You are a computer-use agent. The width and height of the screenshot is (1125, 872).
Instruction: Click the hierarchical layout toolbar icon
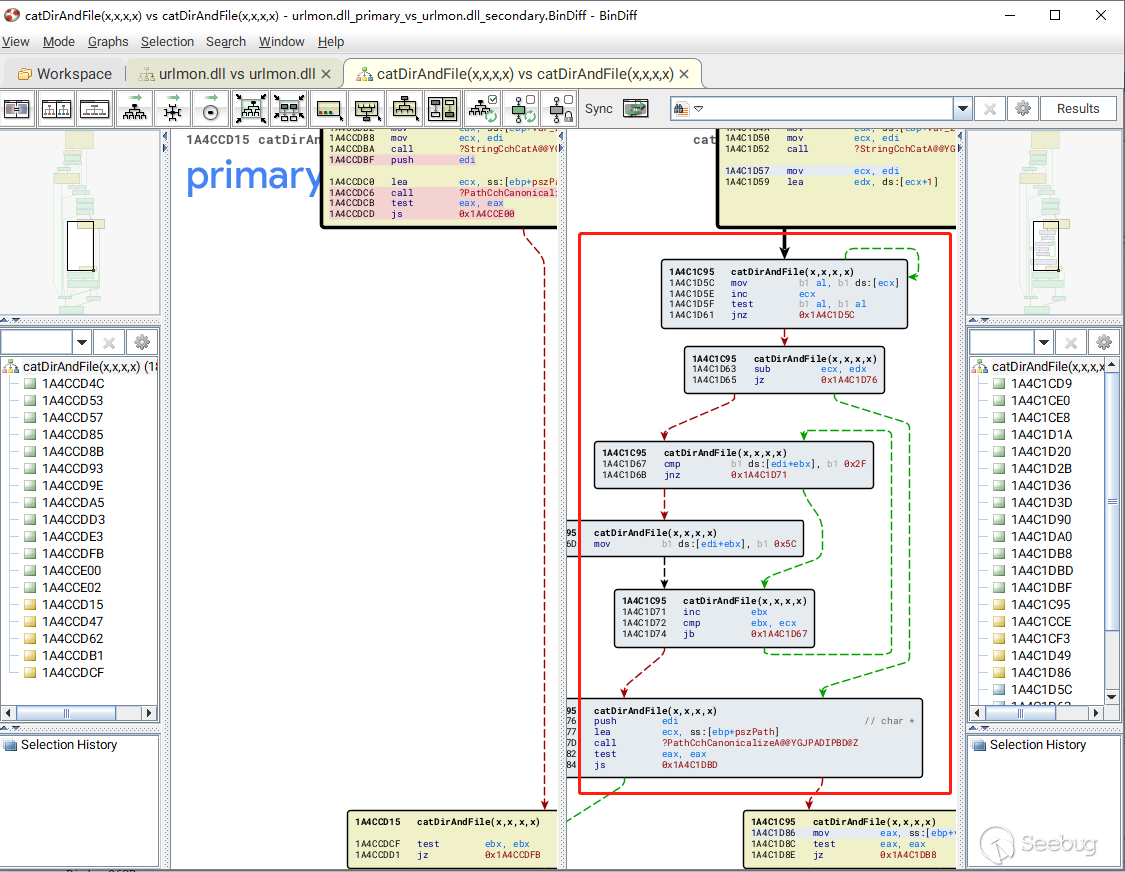(x=134, y=109)
